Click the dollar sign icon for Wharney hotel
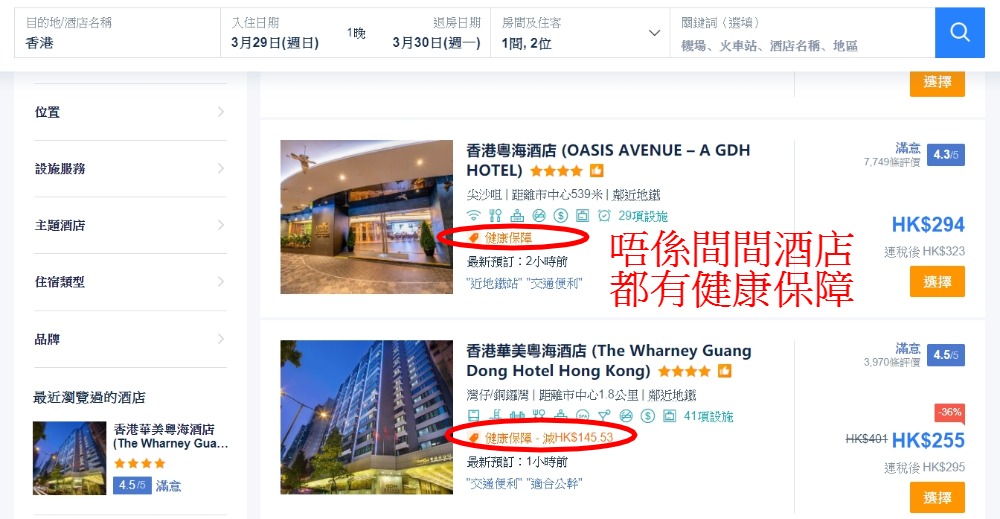The image size is (1000, 519). 648,416
